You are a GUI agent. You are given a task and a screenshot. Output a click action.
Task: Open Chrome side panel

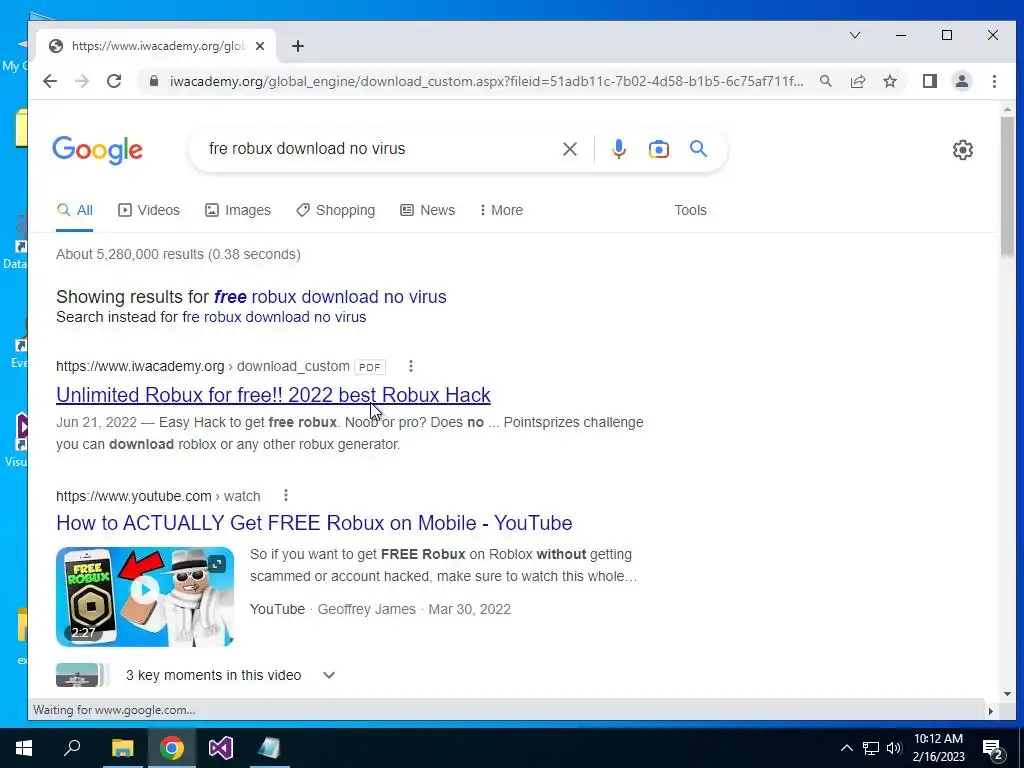point(929,81)
